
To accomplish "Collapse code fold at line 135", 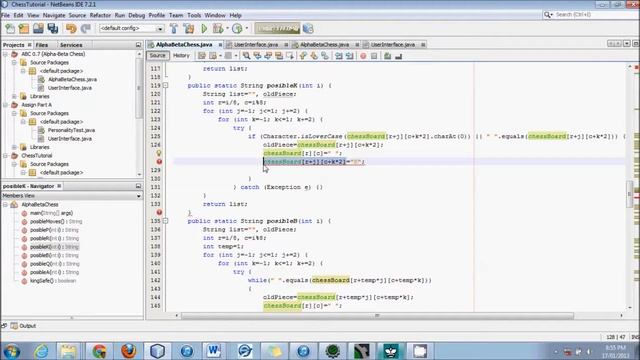I will (x=165, y=221).
